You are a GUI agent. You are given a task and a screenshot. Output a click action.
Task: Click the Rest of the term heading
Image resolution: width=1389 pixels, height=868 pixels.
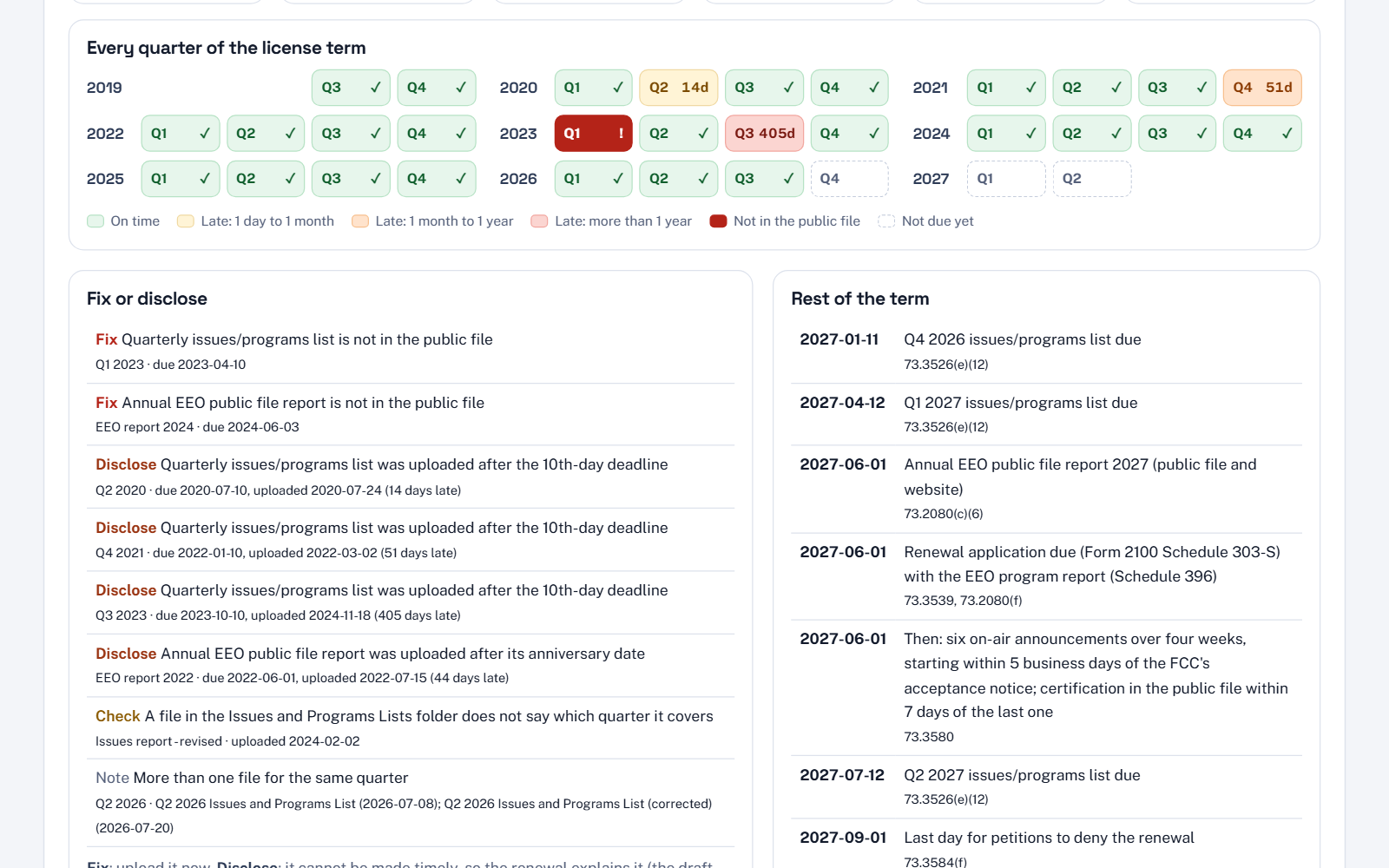click(860, 299)
